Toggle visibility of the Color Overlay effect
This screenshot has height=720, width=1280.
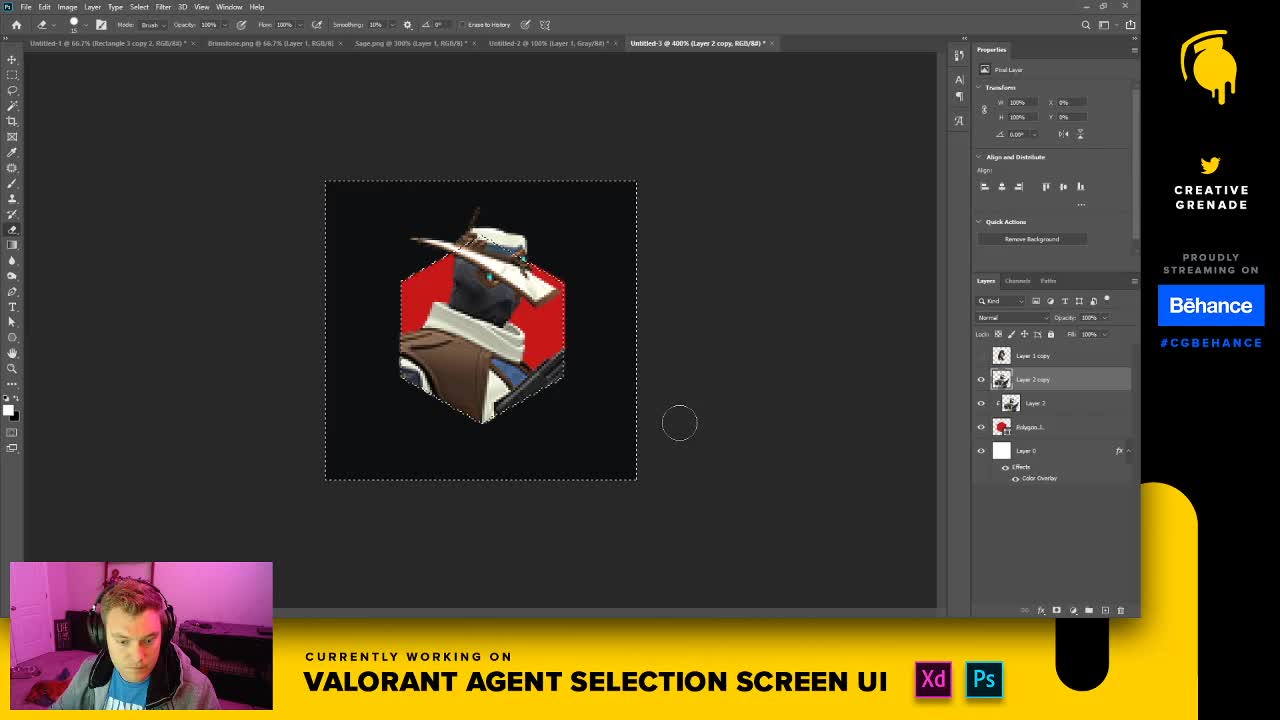click(x=1016, y=479)
